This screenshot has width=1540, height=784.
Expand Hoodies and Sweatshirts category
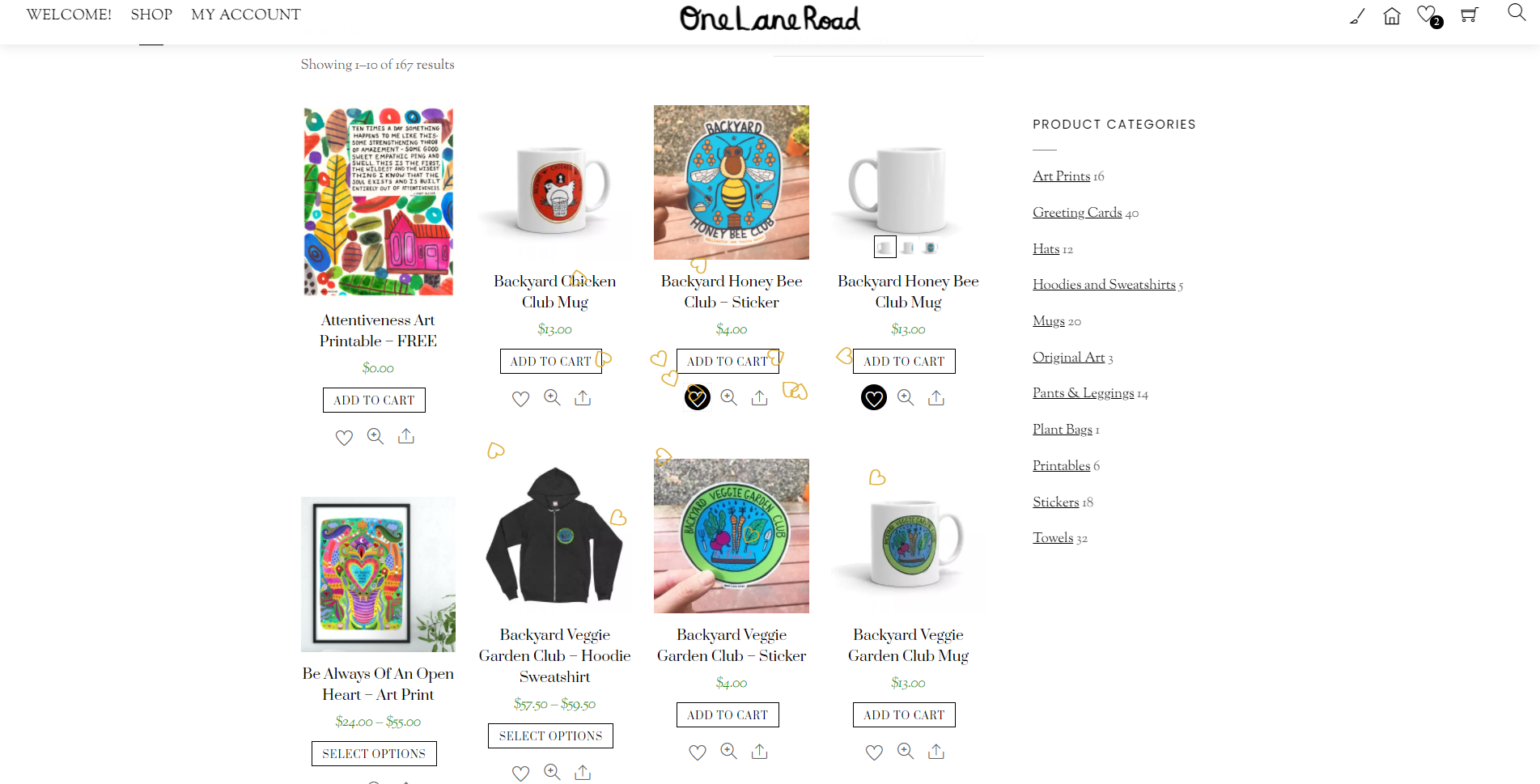[1103, 285]
